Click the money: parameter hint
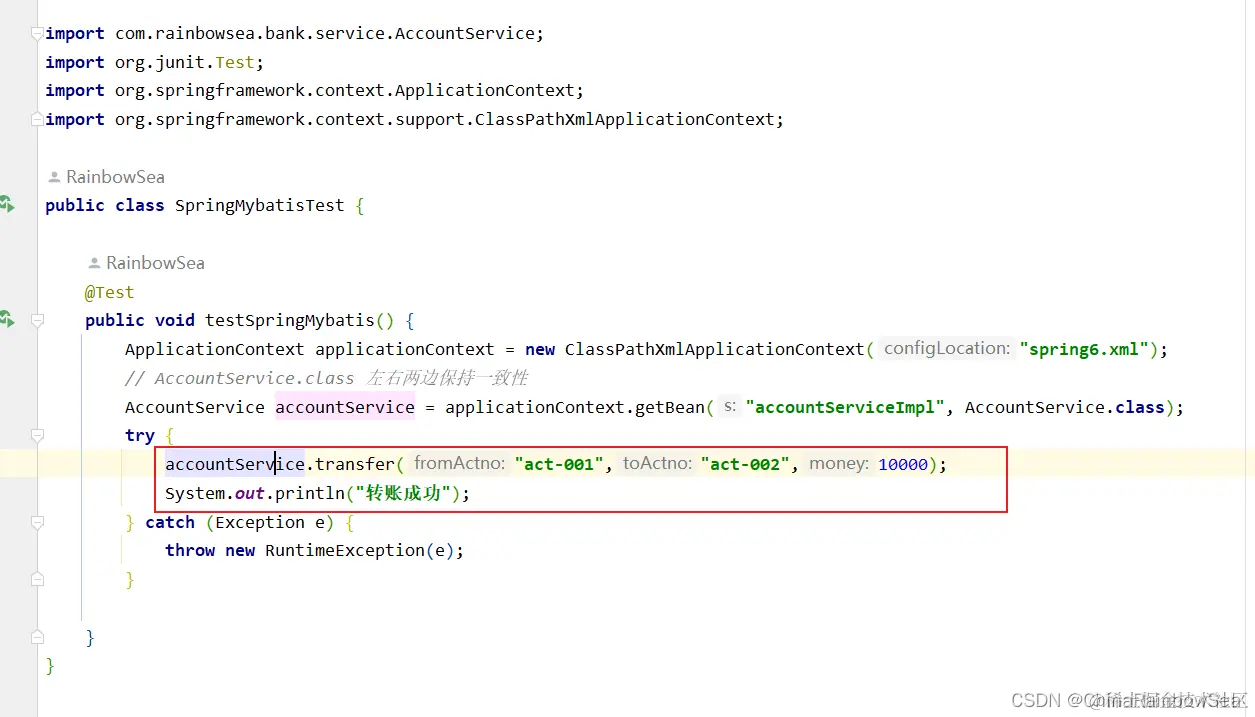The image size is (1255, 717). tap(838, 464)
